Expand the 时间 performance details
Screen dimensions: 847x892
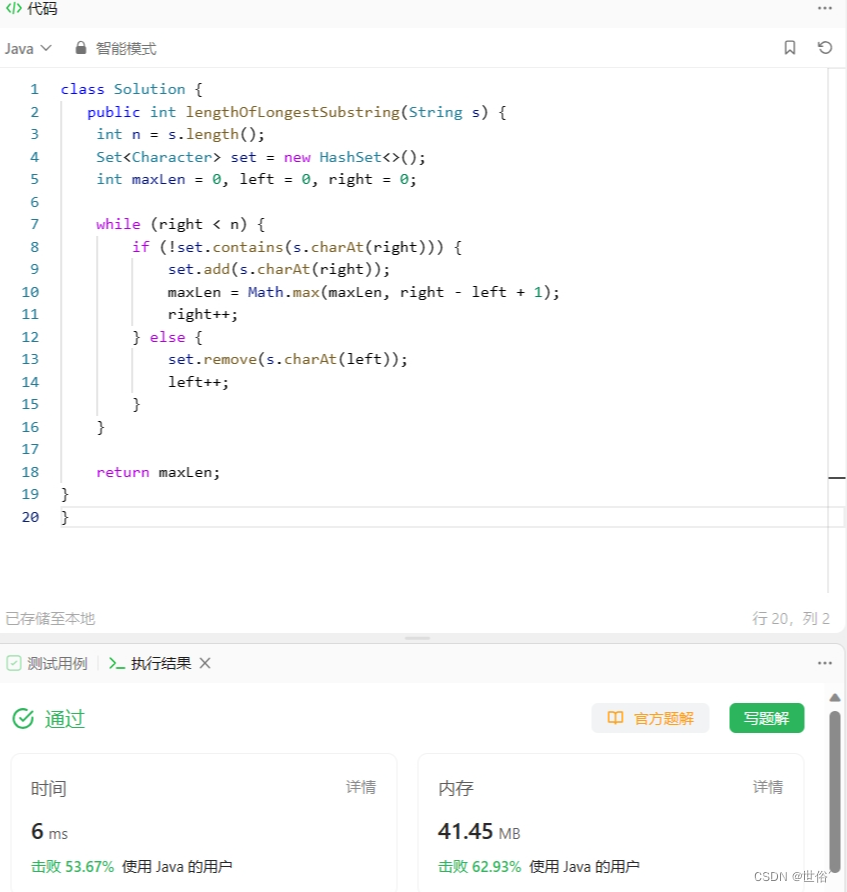click(361, 788)
